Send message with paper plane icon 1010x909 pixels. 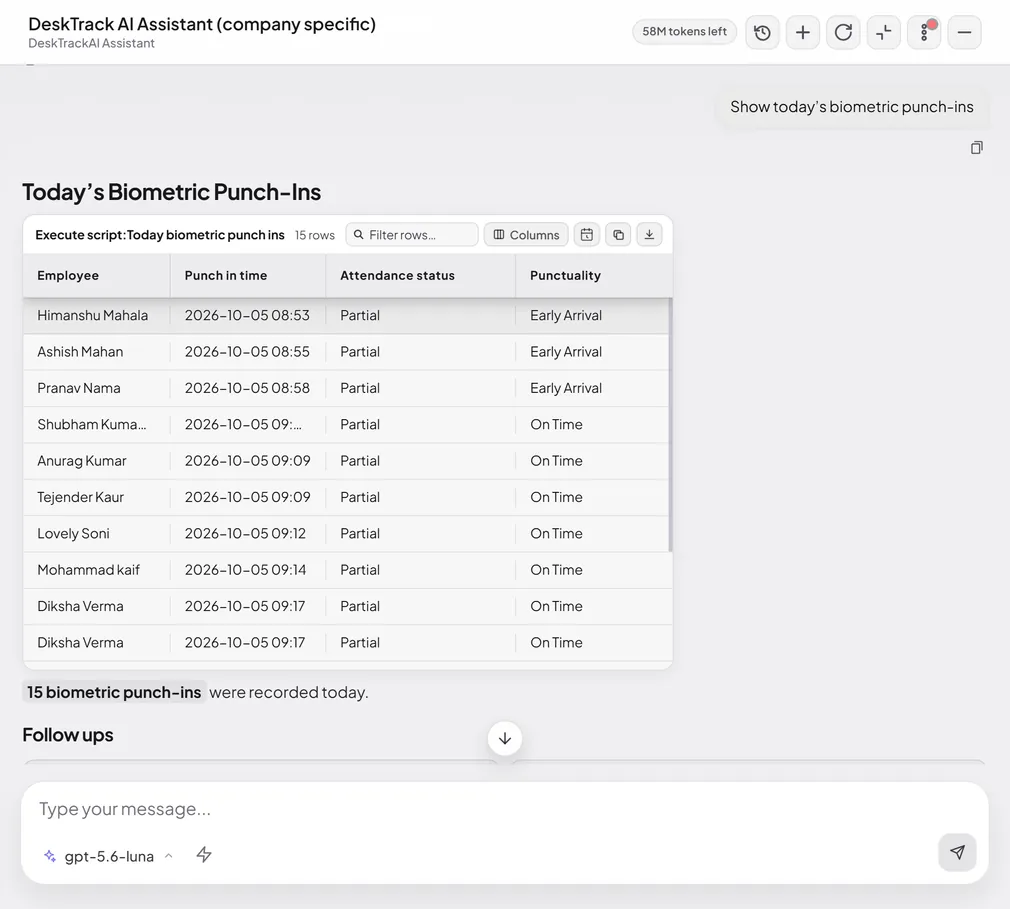pyautogui.click(x=957, y=852)
